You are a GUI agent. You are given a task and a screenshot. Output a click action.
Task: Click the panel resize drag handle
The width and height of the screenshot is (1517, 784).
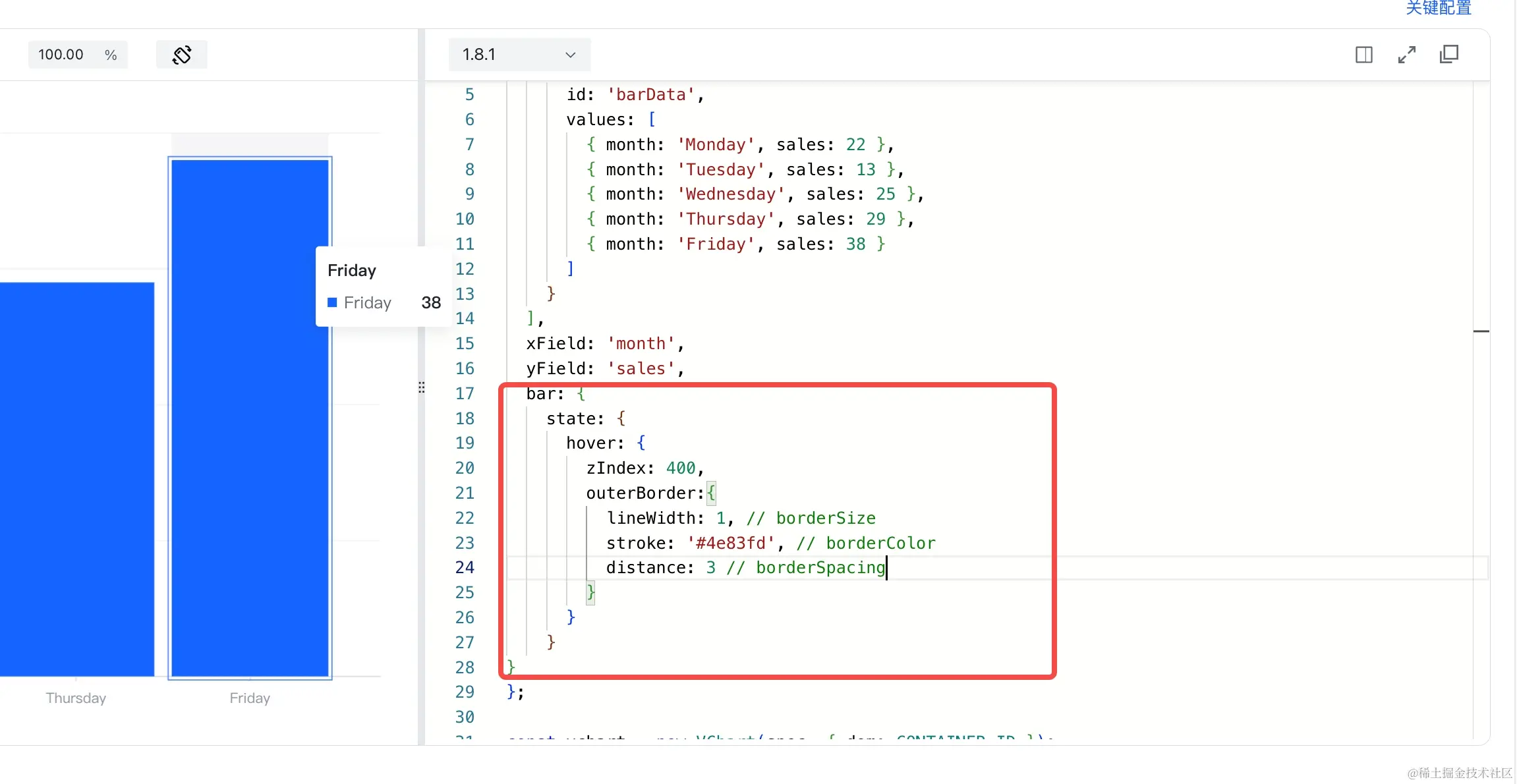point(421,387)
